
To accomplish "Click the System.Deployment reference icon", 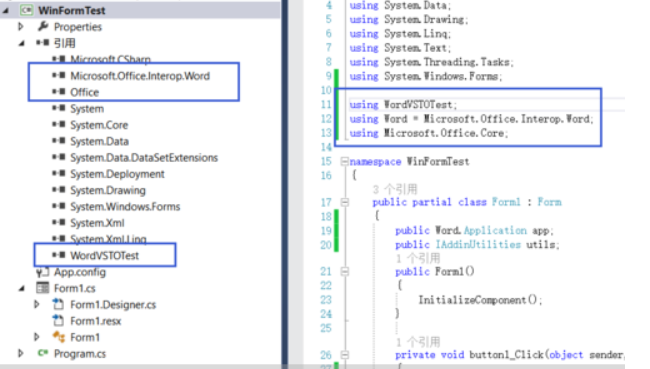I will click(59, 173).
